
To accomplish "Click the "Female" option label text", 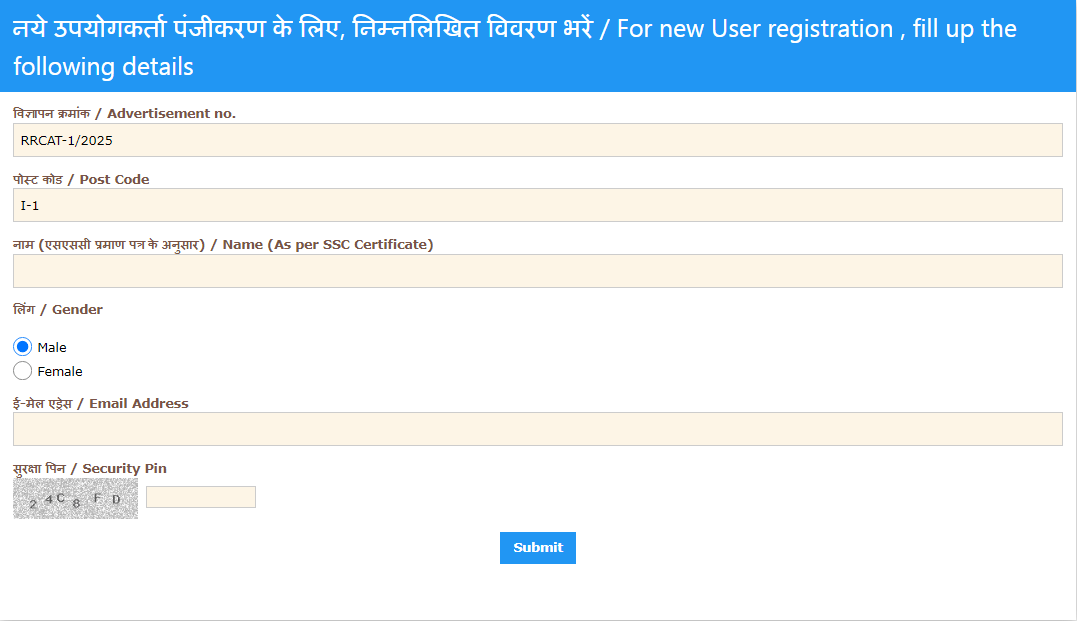I will [60, 372].
